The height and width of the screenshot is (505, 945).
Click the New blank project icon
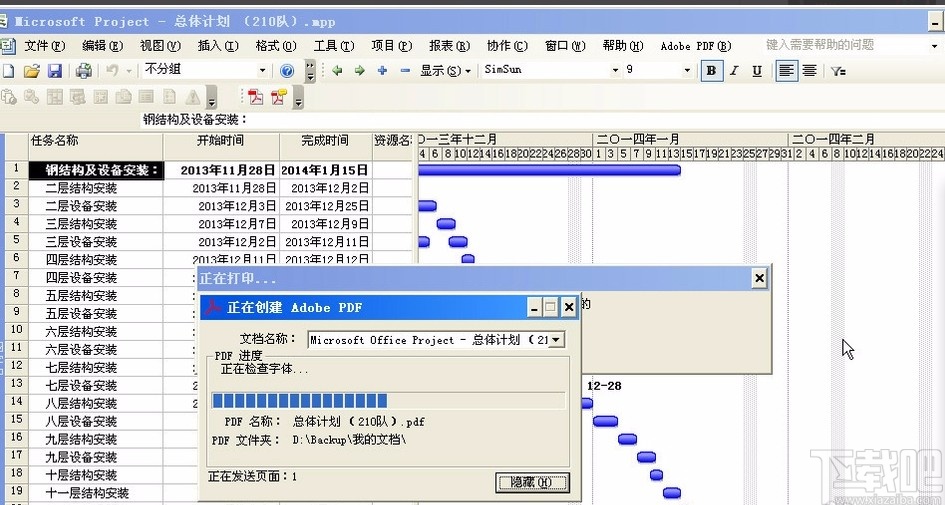pyautogui.click(x=8, y=71)
